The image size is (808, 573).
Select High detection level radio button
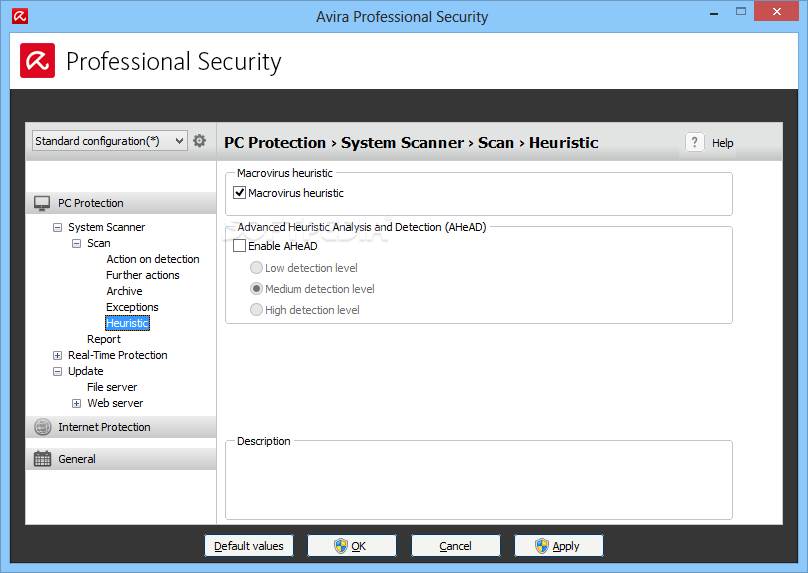coord(256,310)
